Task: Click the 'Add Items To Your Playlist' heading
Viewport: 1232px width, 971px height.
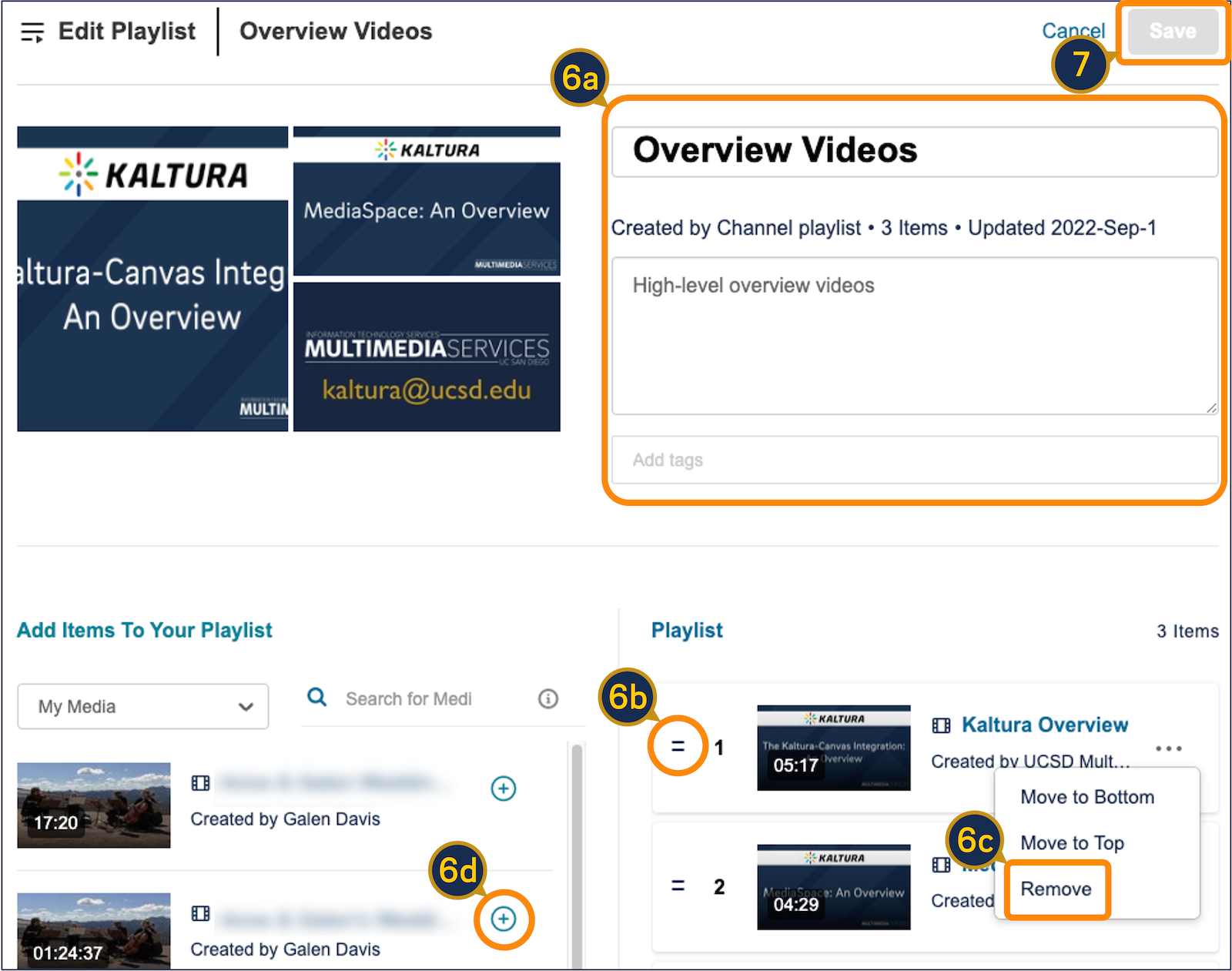Action: point(145,630)
